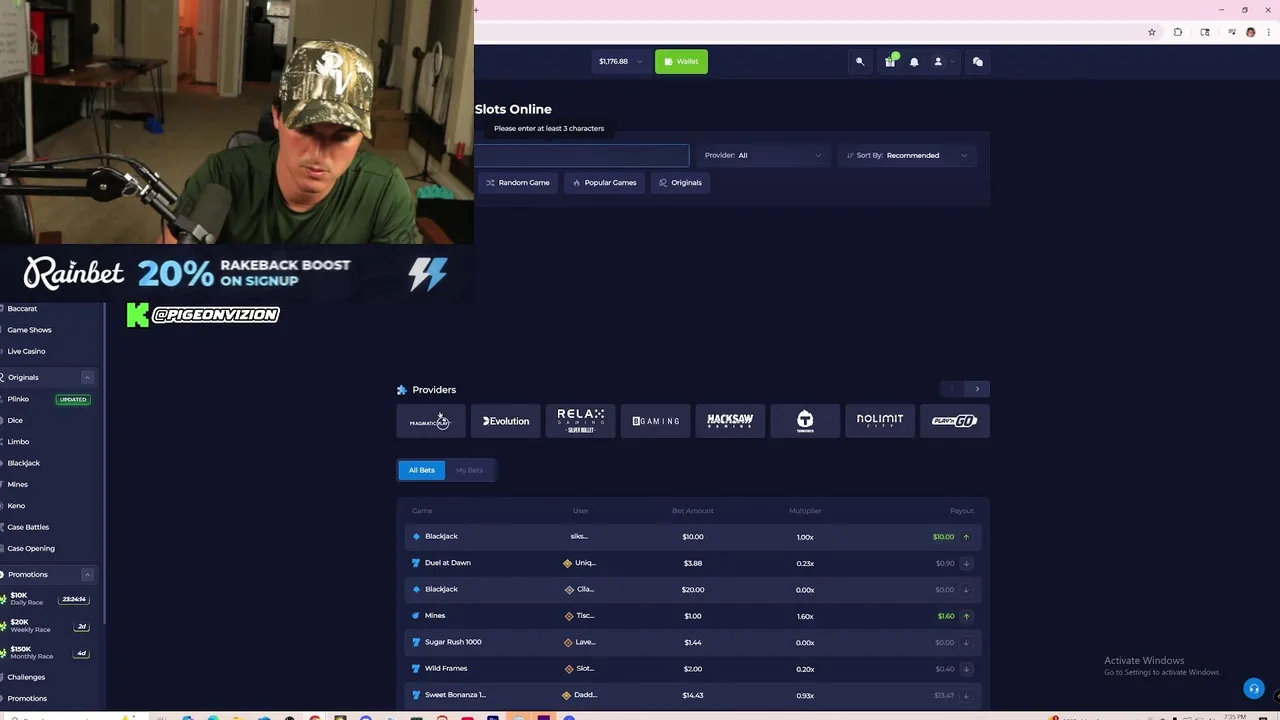Screen dimensions: 1280x720
Task: Open the Provider: All dropdown
Action: click(x=763, y=155)
